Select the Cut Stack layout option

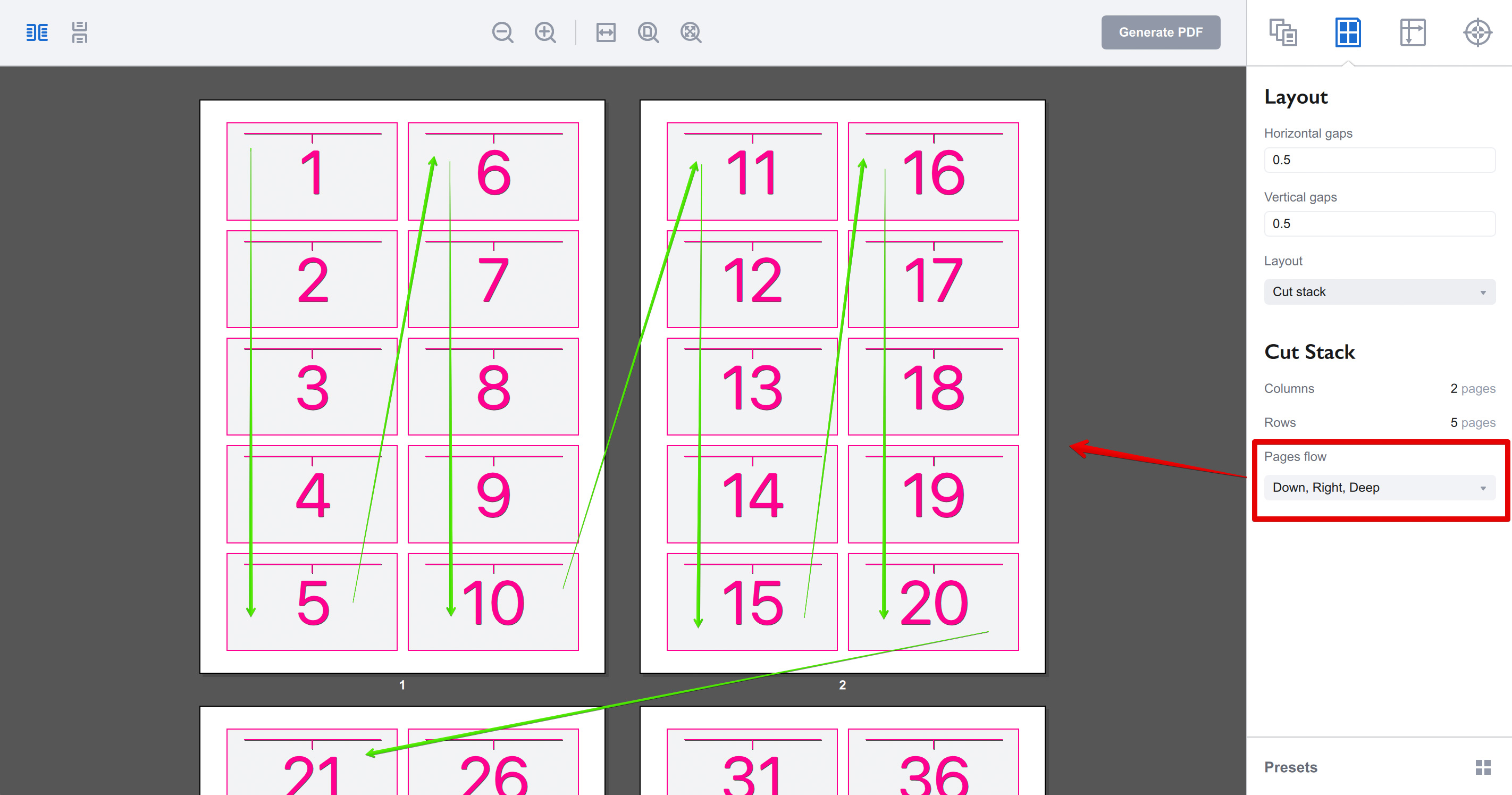tap(1379, 291)
